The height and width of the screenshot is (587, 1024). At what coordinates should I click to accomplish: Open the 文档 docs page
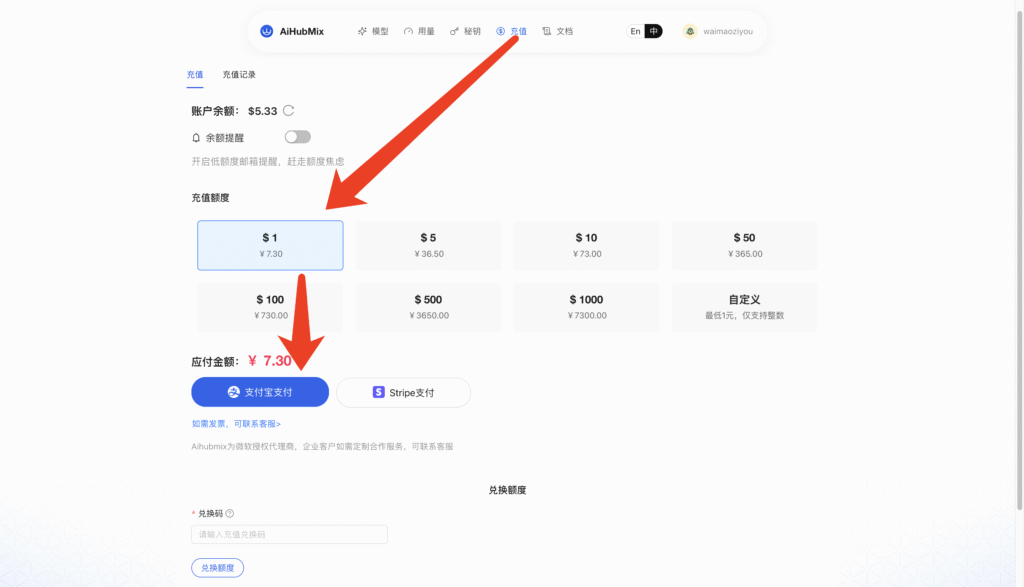557,31
